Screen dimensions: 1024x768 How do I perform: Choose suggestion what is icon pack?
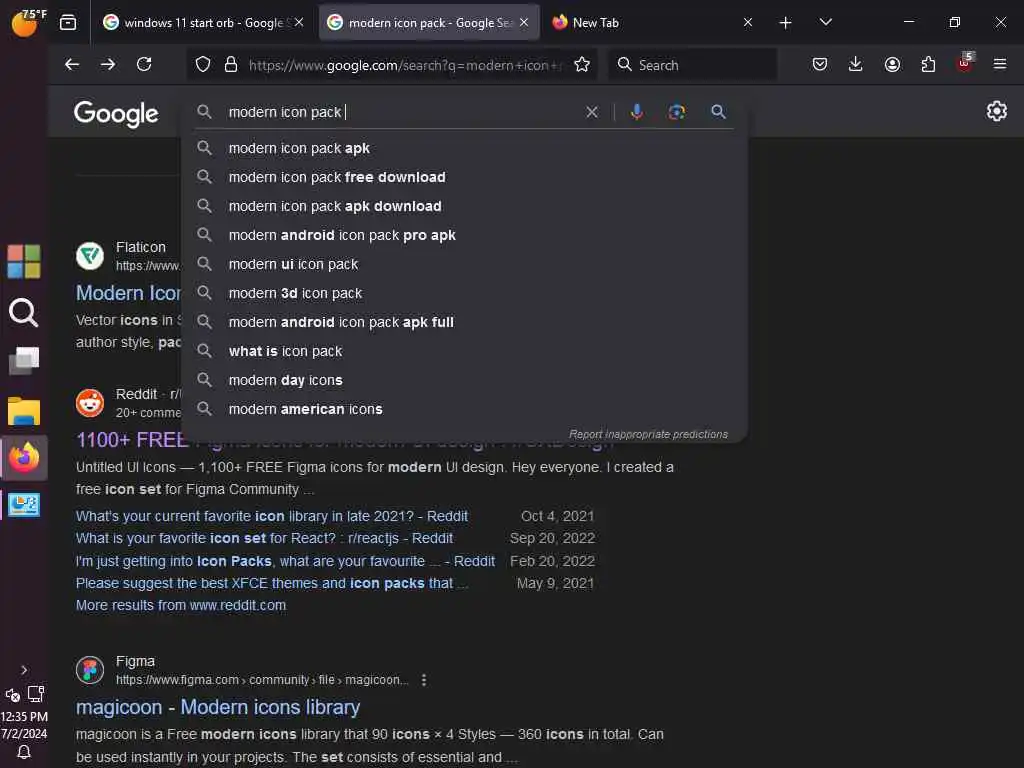465,351
